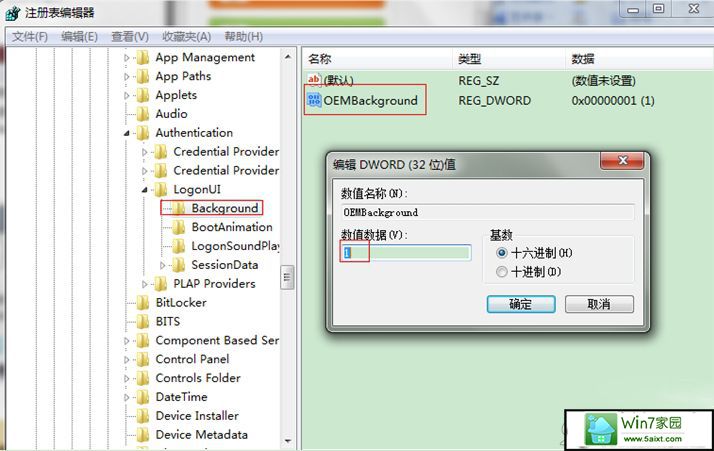Click the Control Panel folder icon

click(x=143, y=359)
